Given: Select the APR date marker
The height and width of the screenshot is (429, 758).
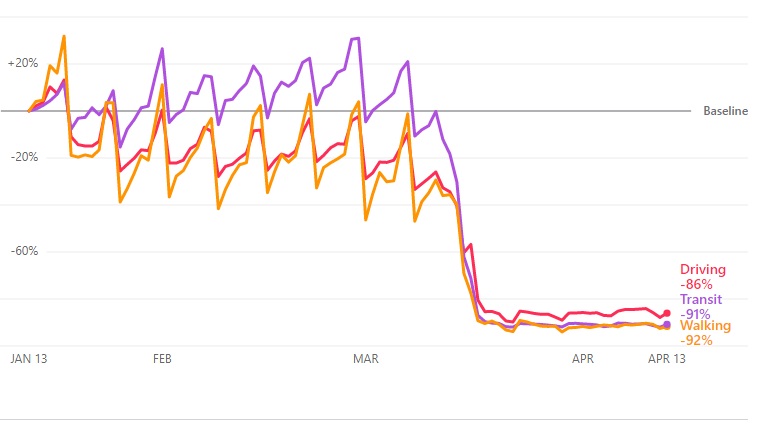Looking at the screenshot, I should click(582, 358).
